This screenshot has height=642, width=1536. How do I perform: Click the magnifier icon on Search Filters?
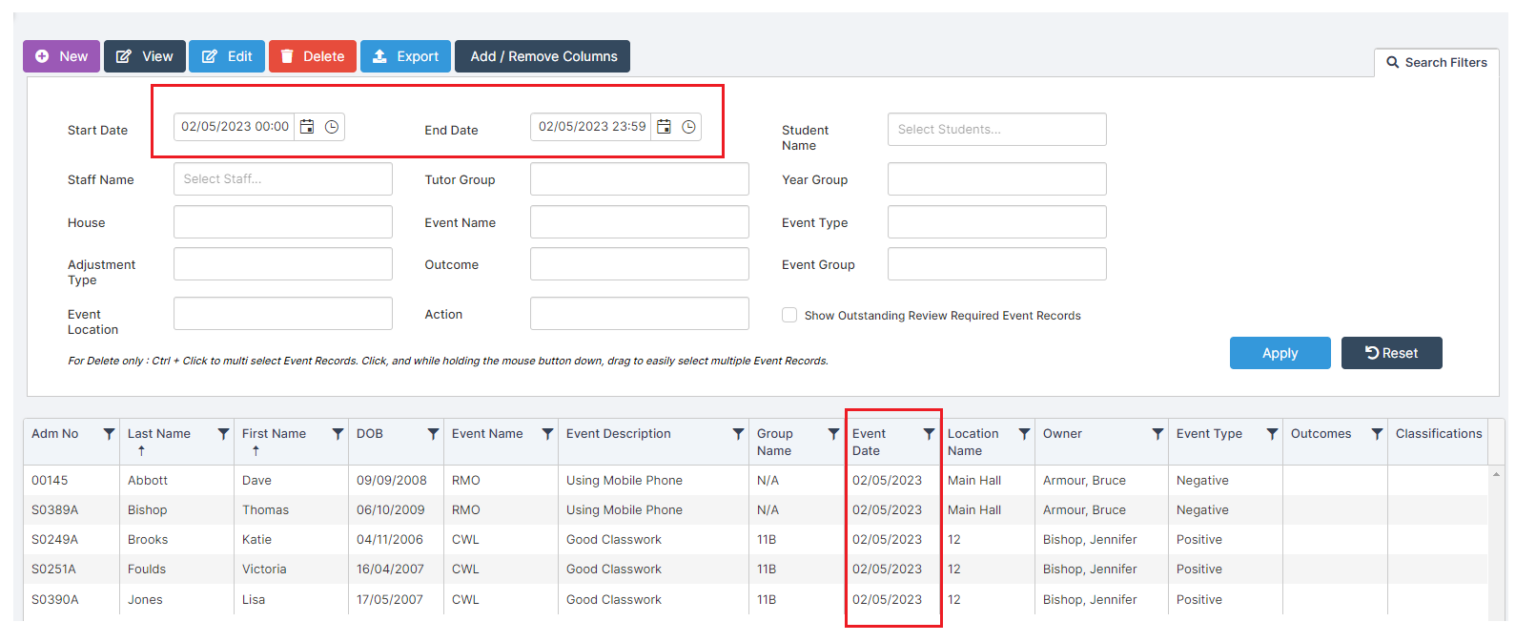tap(1394, 62)
